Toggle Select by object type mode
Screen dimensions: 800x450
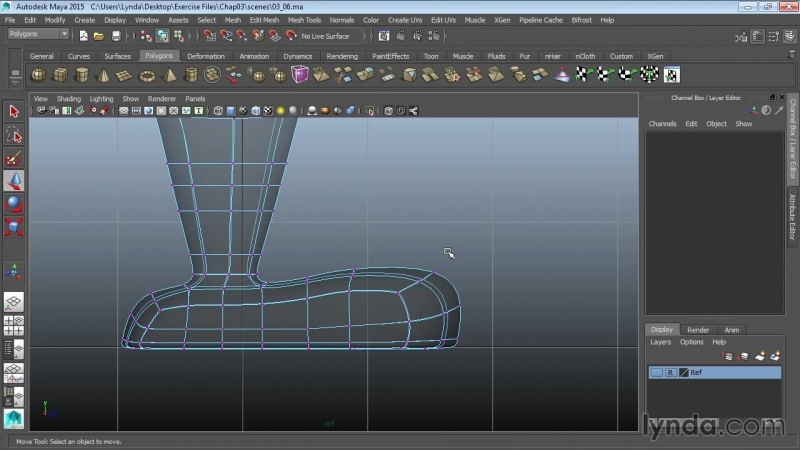162,36
